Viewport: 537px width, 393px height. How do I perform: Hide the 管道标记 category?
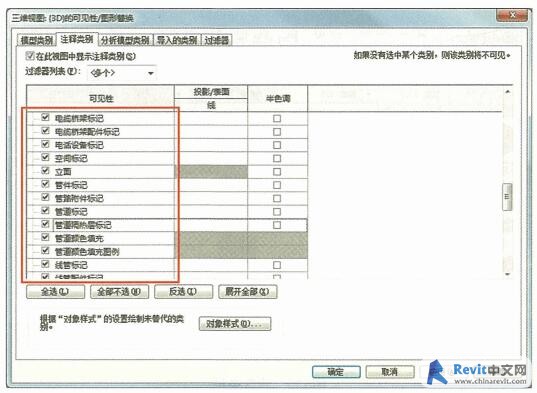tap(45, 211)
